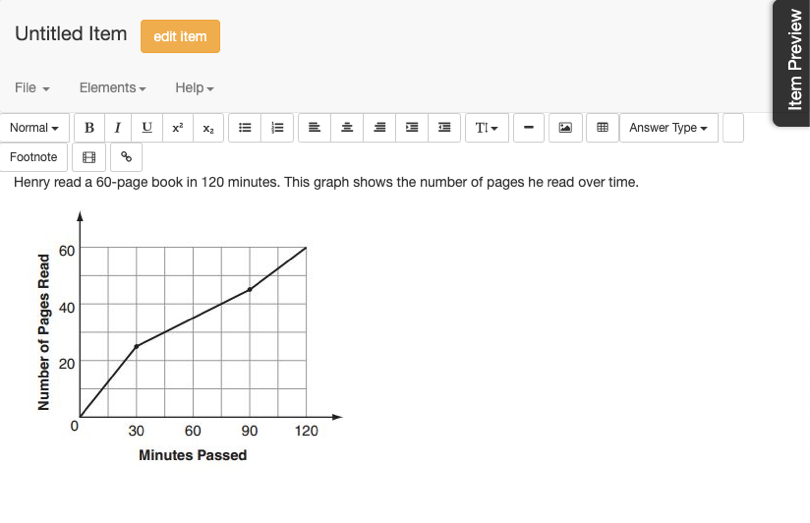
Task: Insert a bulleted list
Action: [245, 128]
